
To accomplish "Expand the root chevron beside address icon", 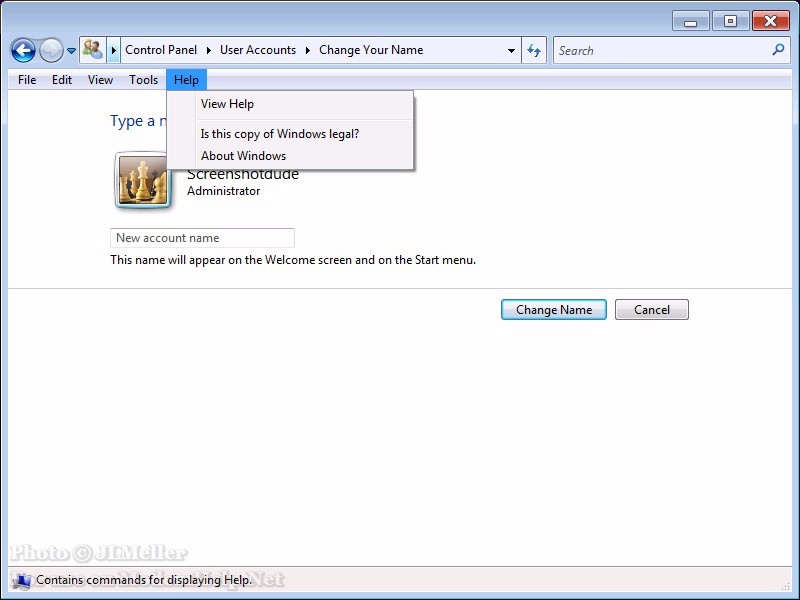I will pyautogui.click(x=114, y=50).
